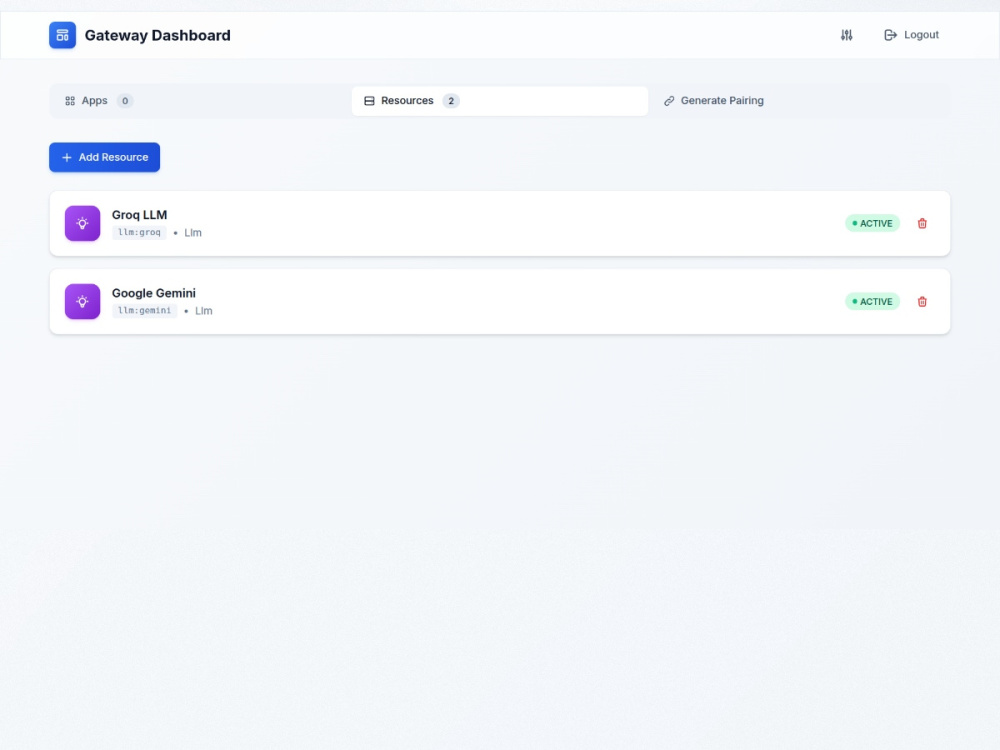
Task: Click the Apps count badge 0
Action: click(125, 101)
